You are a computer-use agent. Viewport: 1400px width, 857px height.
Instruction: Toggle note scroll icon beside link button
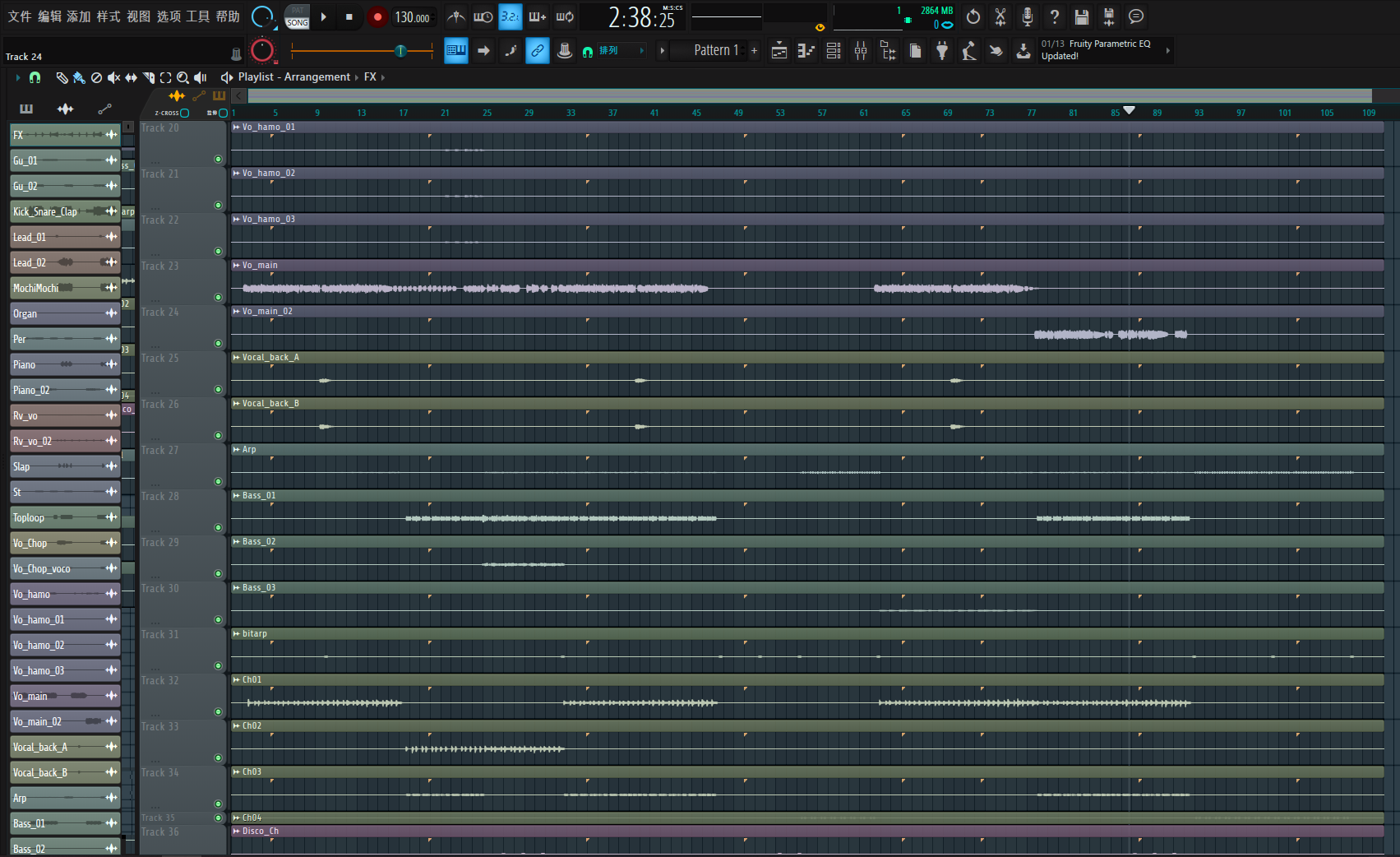coord(511,50)
